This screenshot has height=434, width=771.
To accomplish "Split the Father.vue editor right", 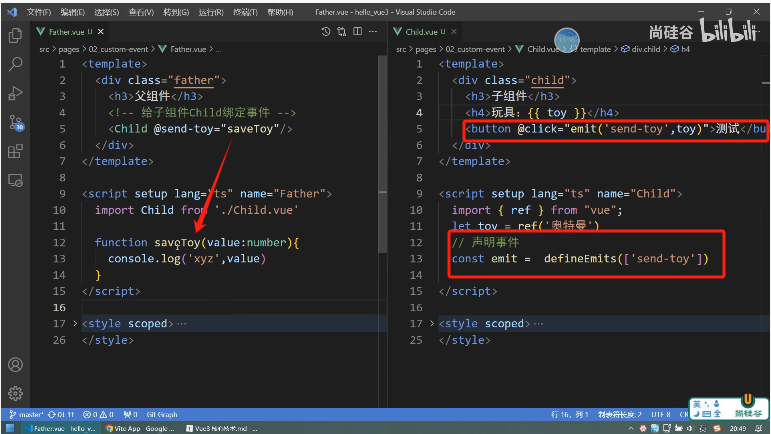I will 357,31.
